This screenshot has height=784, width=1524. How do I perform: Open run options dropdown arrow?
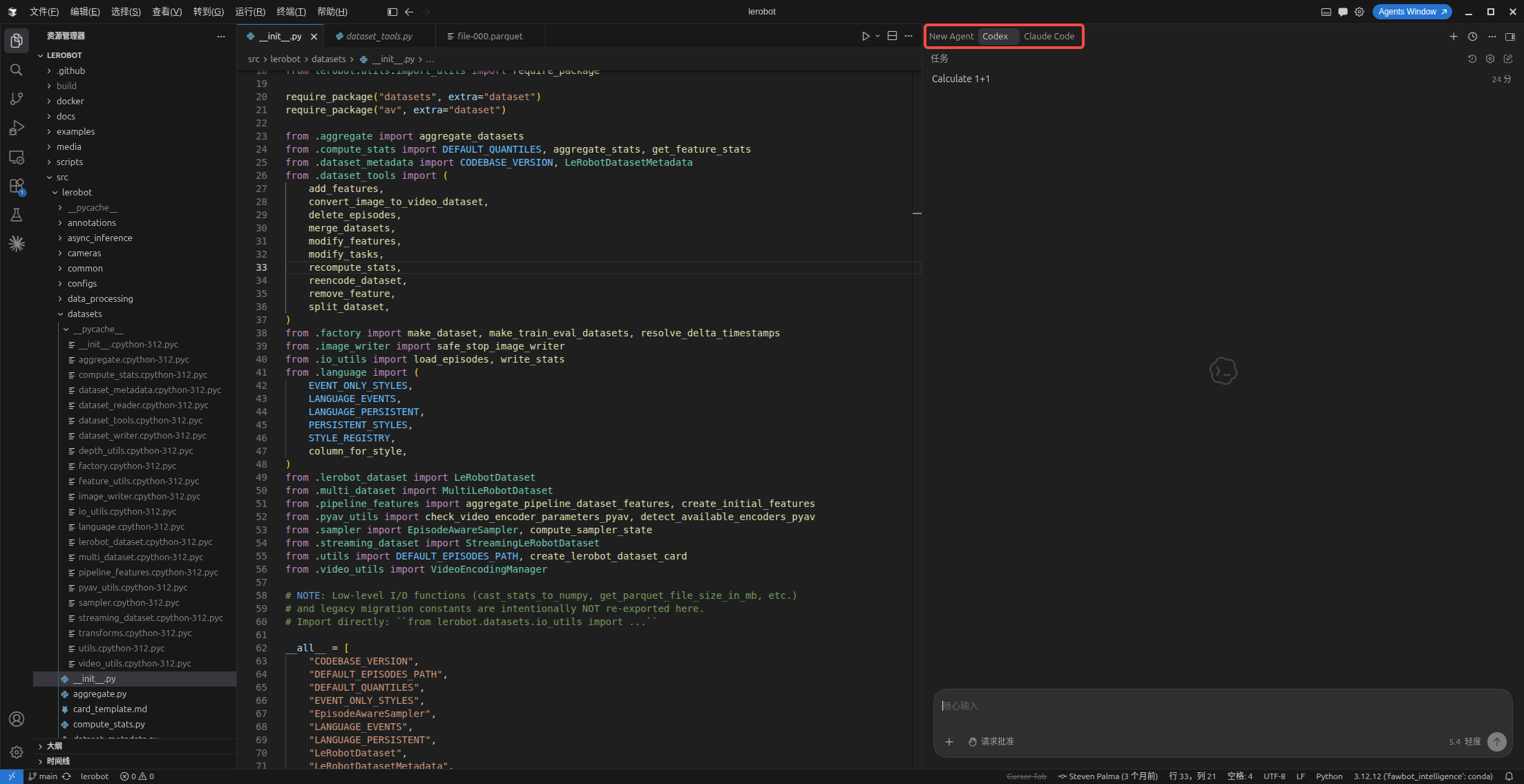pyautogui.click(x=877, y=36)
